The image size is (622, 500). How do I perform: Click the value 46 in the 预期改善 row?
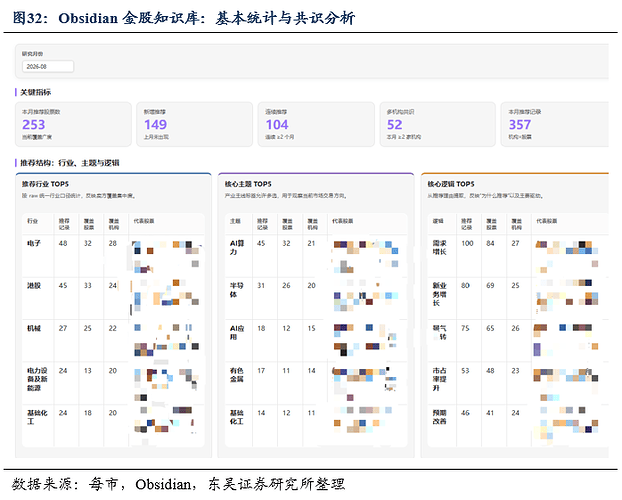pyautogui.click(x=465, y=413)
